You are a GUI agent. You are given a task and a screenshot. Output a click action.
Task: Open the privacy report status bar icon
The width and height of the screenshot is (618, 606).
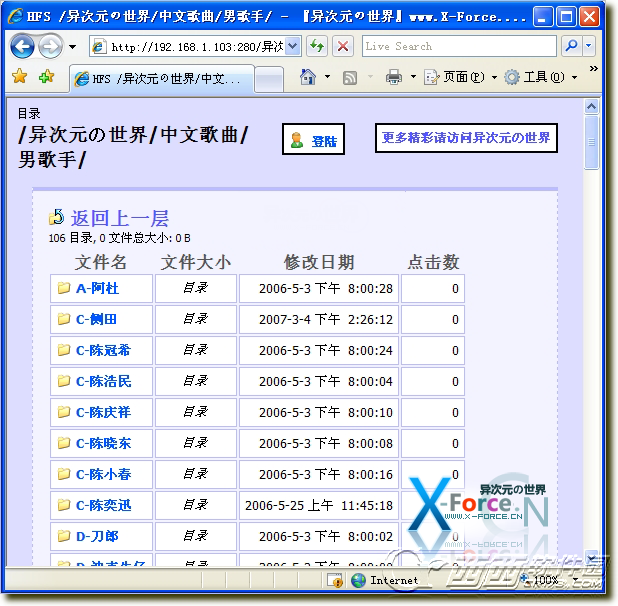(335, 581)
